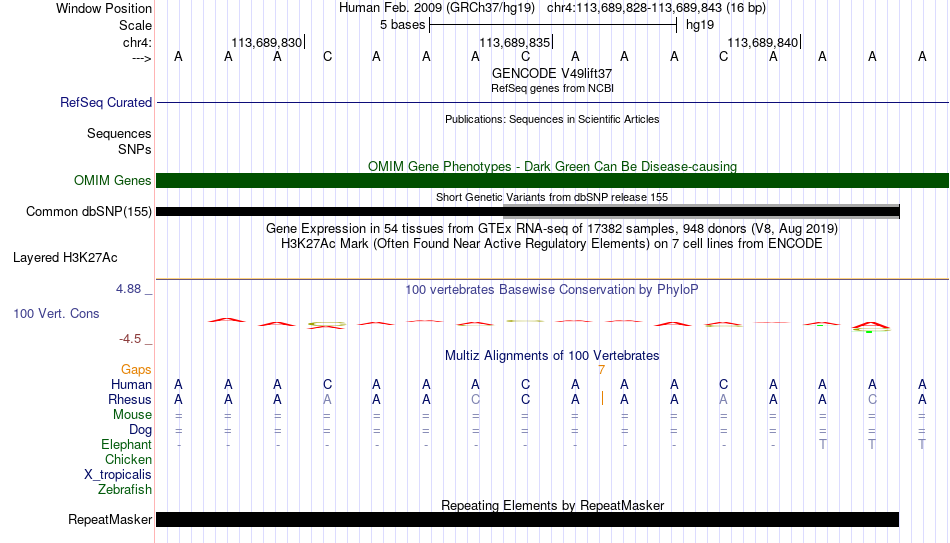
Task: Open the 100 Vert. Cons track label
Action: pos(56,313)
